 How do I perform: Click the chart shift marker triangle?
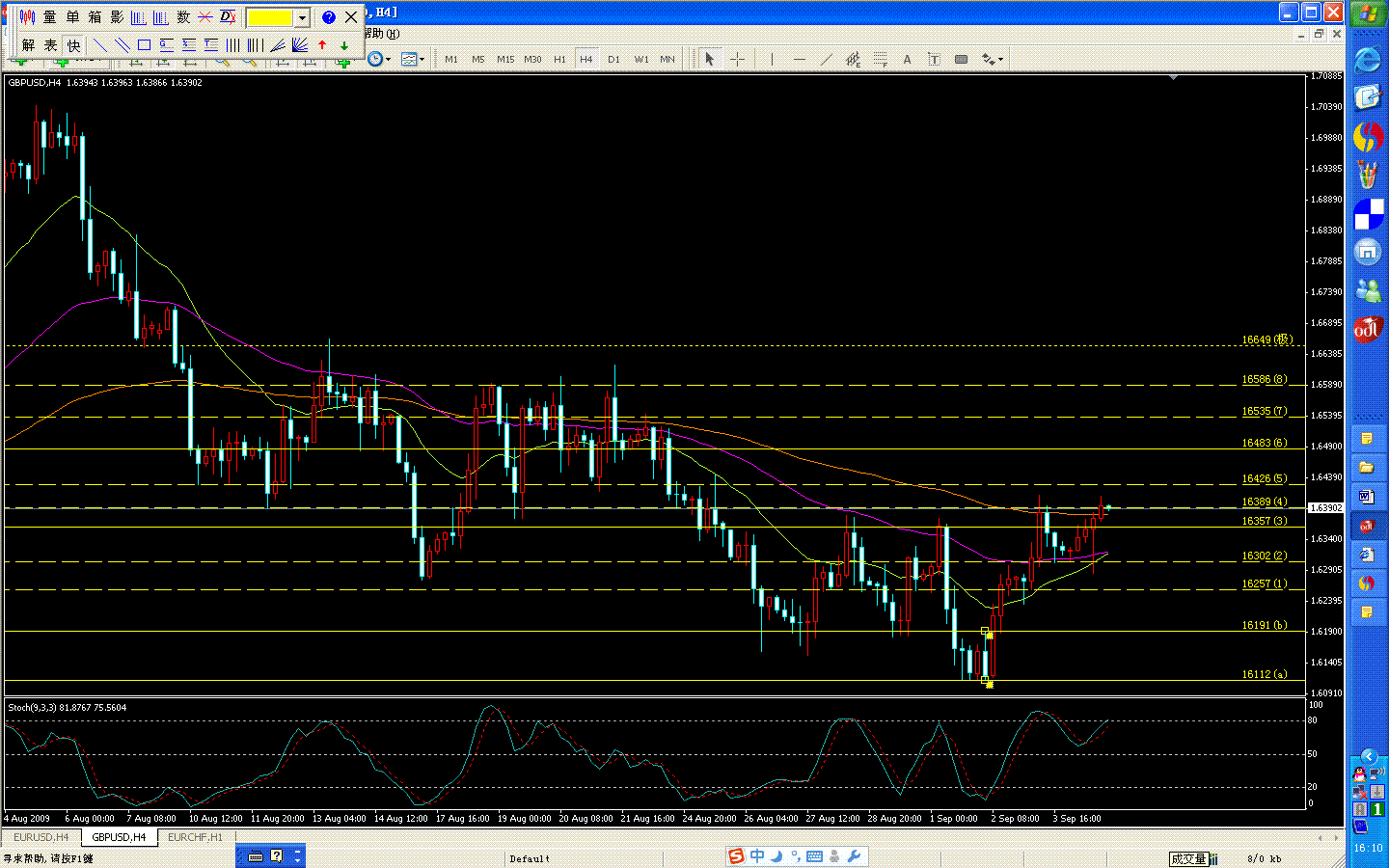[x=1174, y=77]
